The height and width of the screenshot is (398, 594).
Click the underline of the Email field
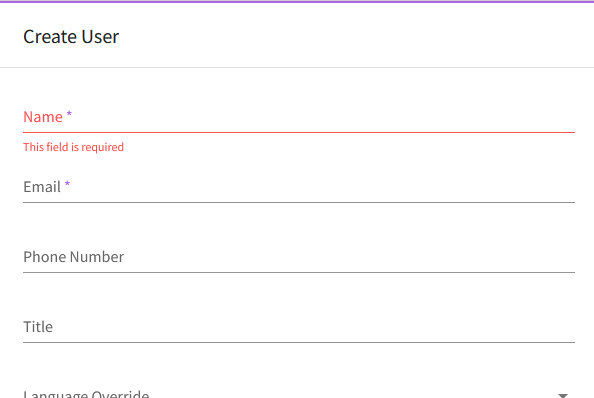pos(299,203)
